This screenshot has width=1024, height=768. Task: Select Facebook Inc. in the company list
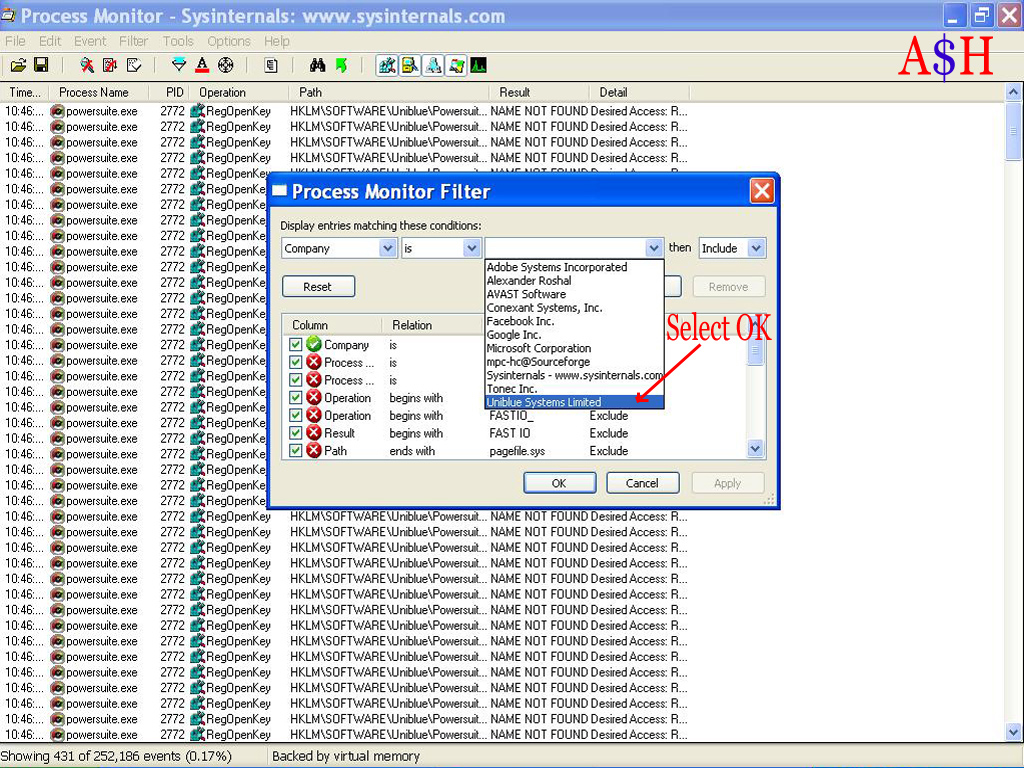click(574, 321)
